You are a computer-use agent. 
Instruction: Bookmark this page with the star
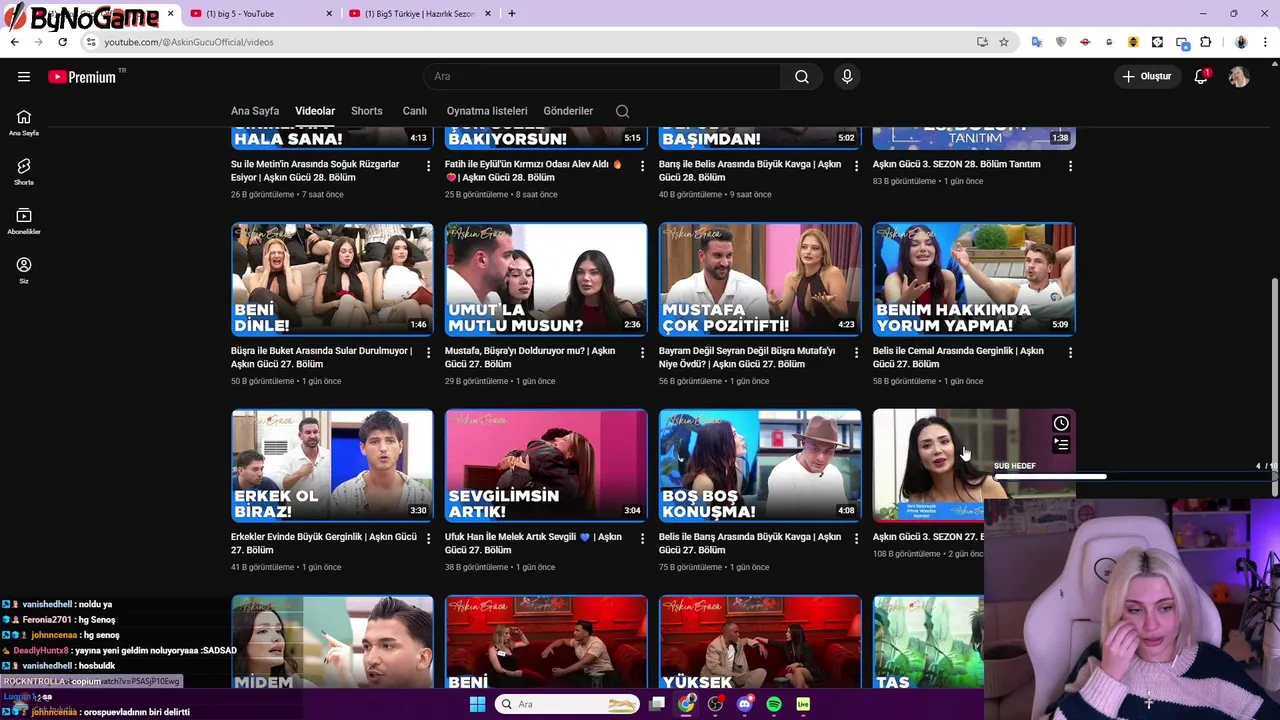click(x=1004, y=42)
